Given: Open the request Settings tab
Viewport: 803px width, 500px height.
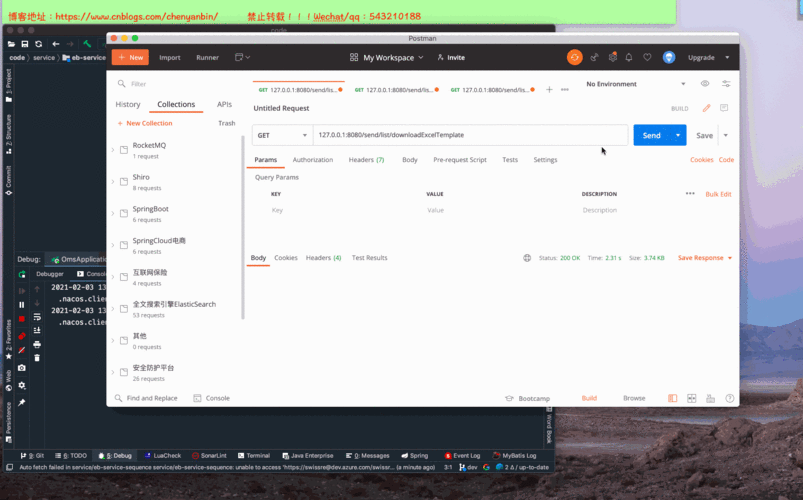Looking at the screenshot, I should [545, 160].
